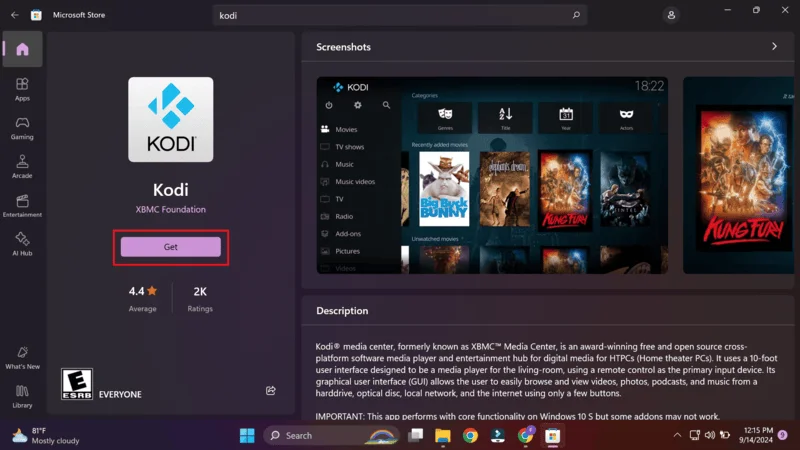Click the Kodi app logo
The height and width of the screenshot is (450, 800).
170,119
